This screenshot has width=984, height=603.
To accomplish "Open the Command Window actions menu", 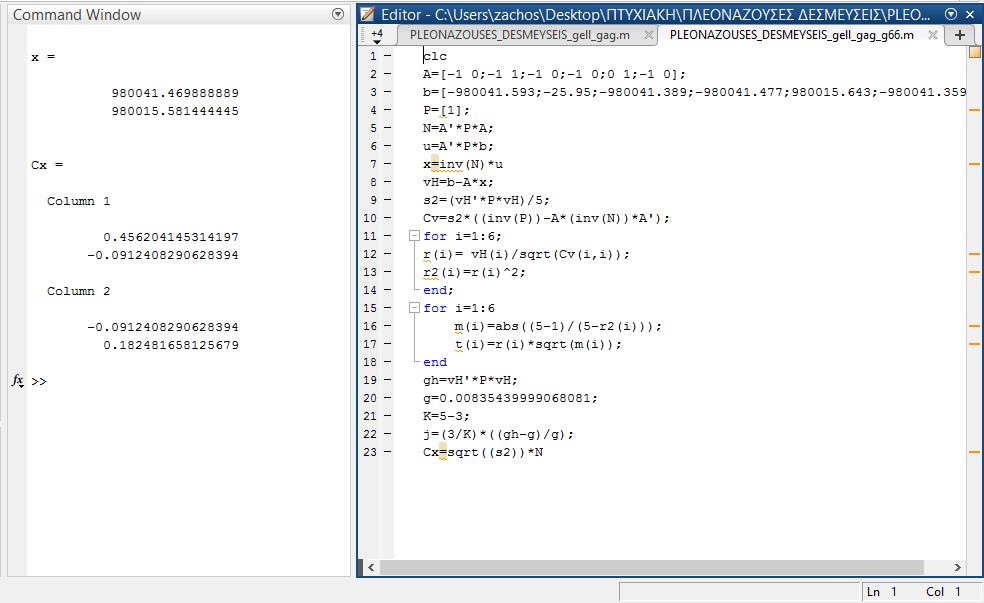I will (x=338, y=14).
